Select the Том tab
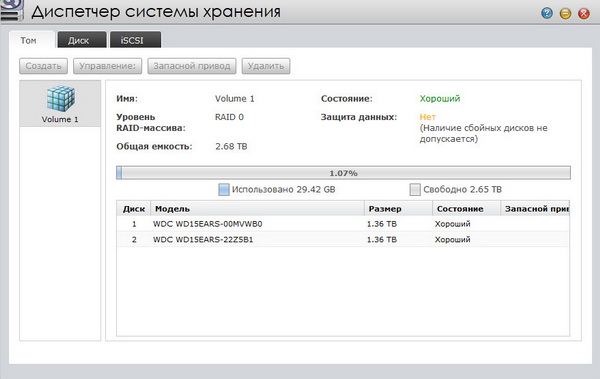 point(32,40)
